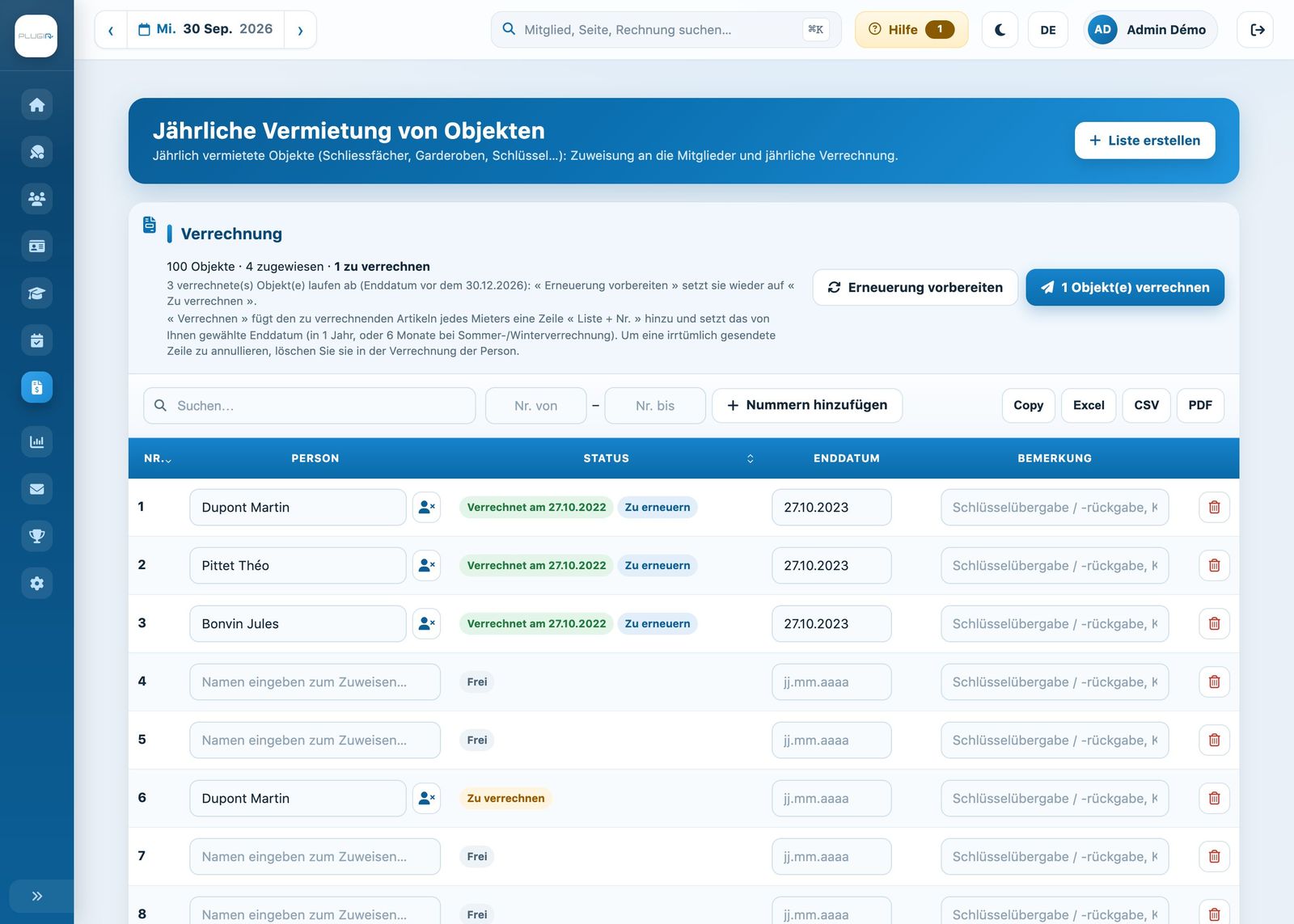Screen dimensions: 1294x924
Task: Sort by STATUS column arrows
Action: [750, 458]
